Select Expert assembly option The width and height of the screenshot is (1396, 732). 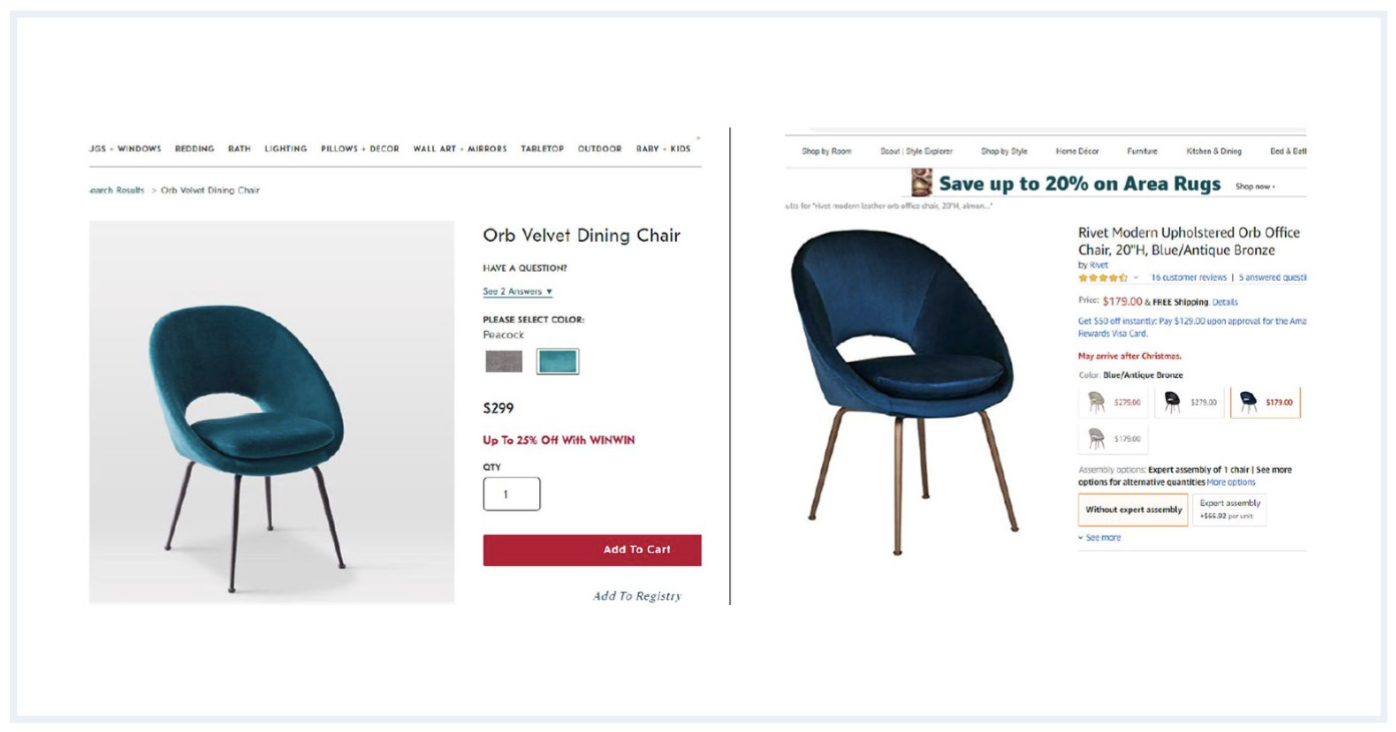coord(1229,510)
